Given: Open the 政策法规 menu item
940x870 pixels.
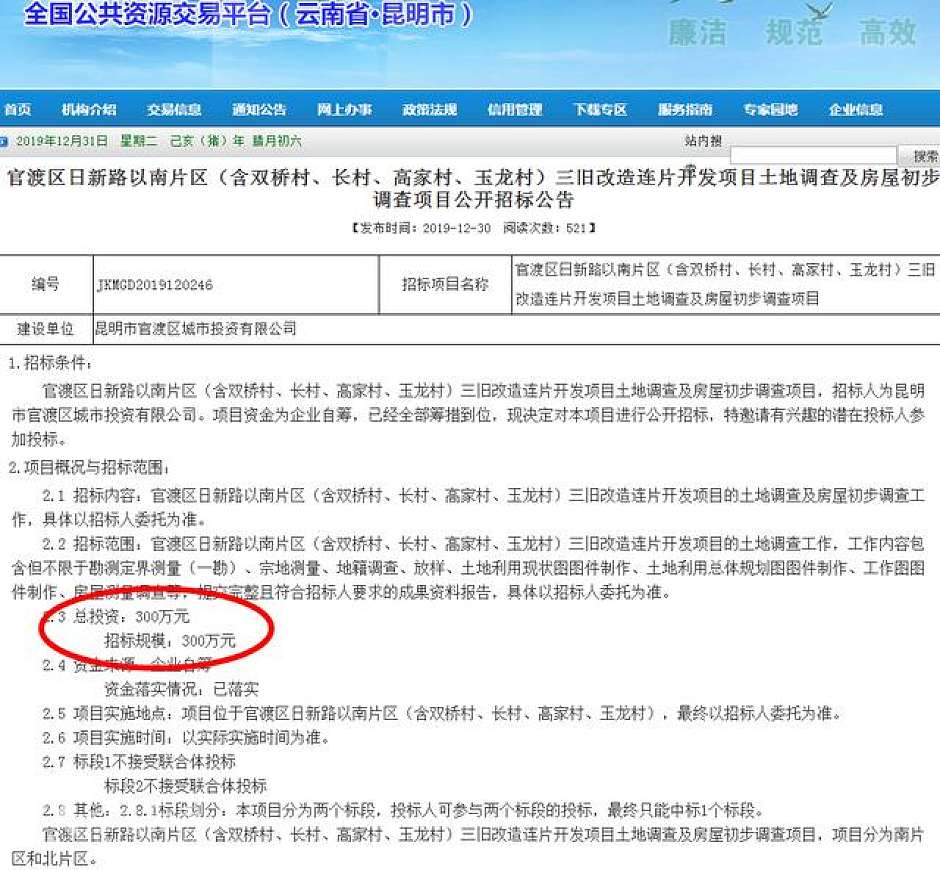Looking at the screenshot, I should (x=429, y=110).
